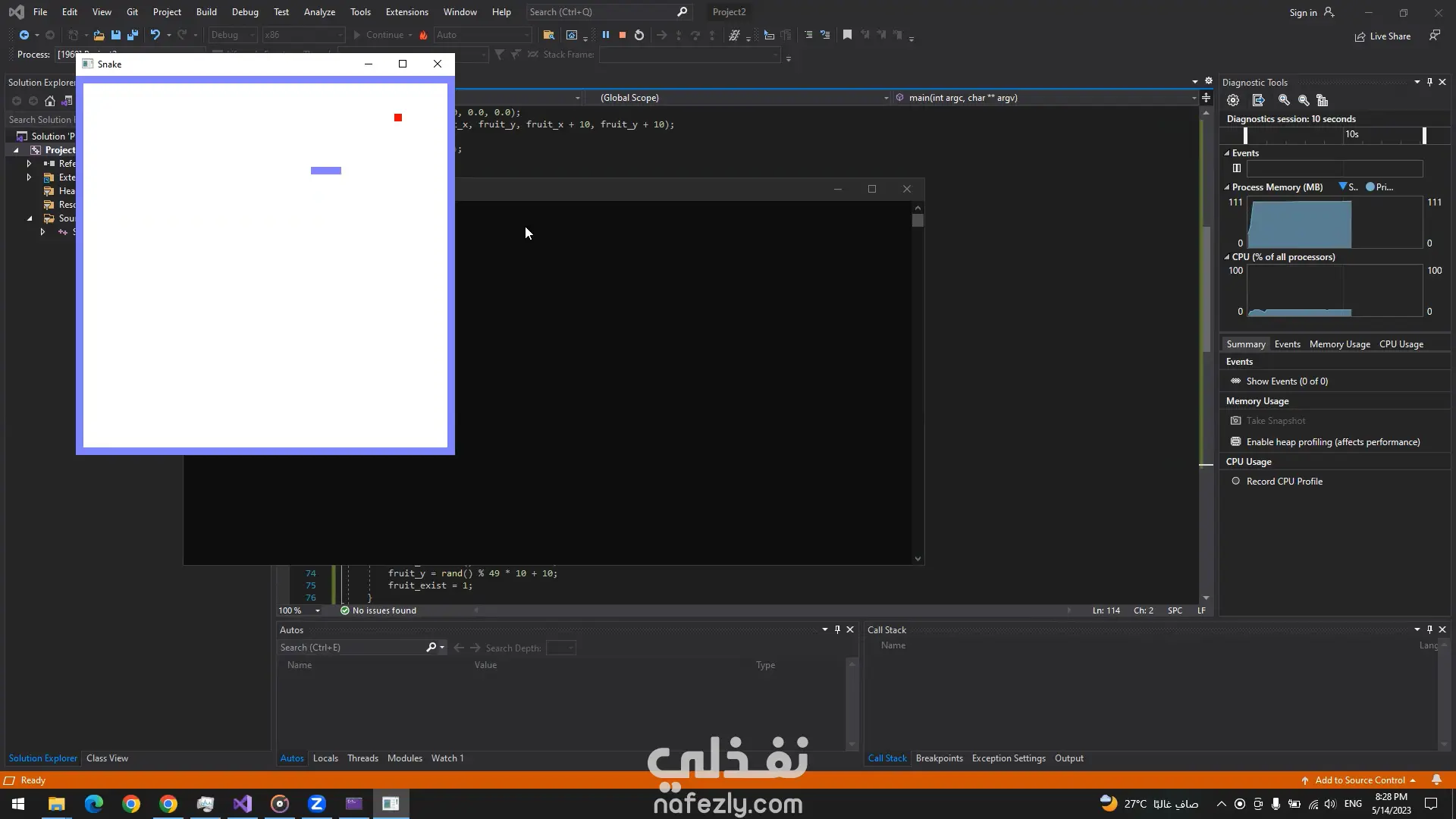
Task: Collapse the Process Memory section
Action: (1228, 187)
